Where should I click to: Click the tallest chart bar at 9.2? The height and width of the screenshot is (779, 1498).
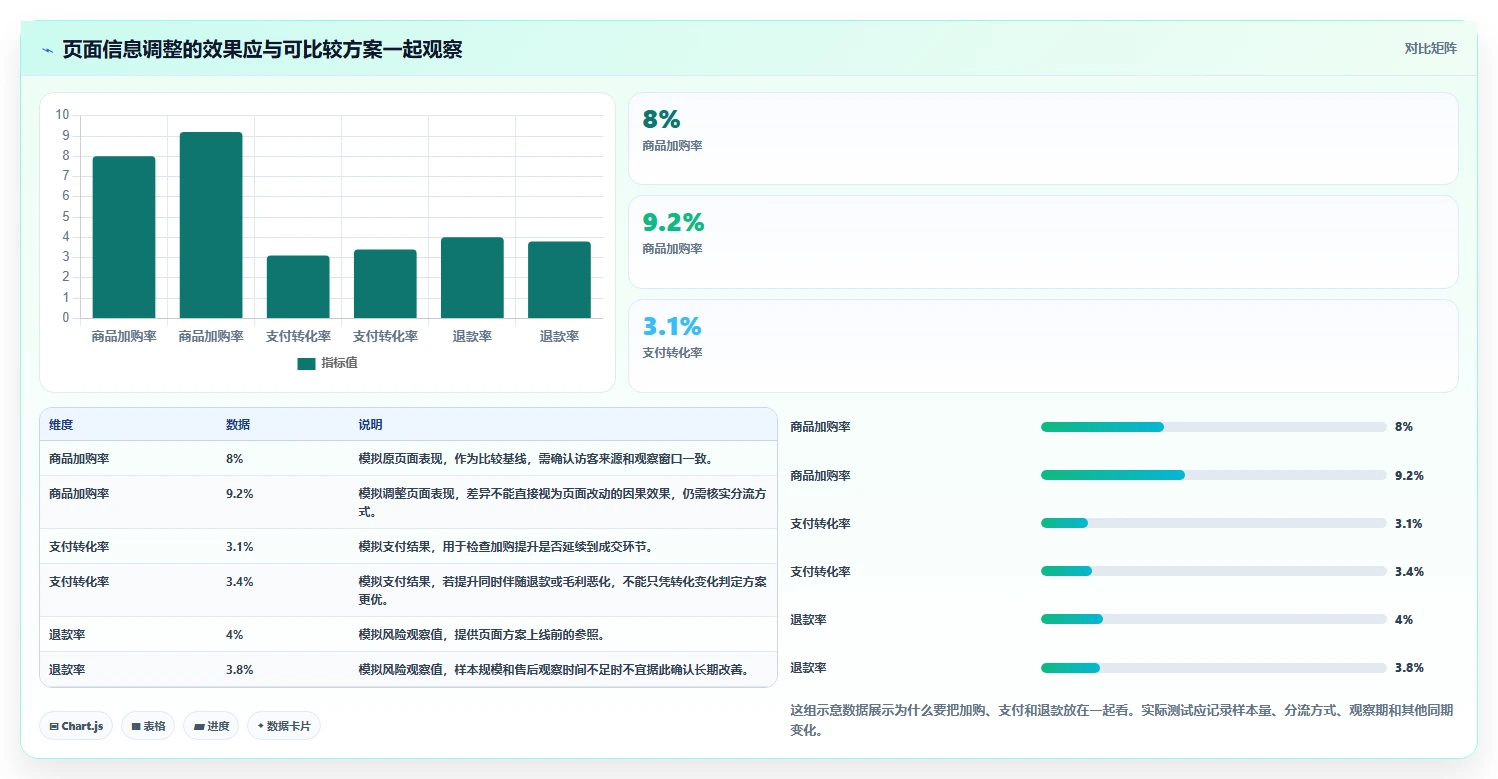[x=211, y=225]
